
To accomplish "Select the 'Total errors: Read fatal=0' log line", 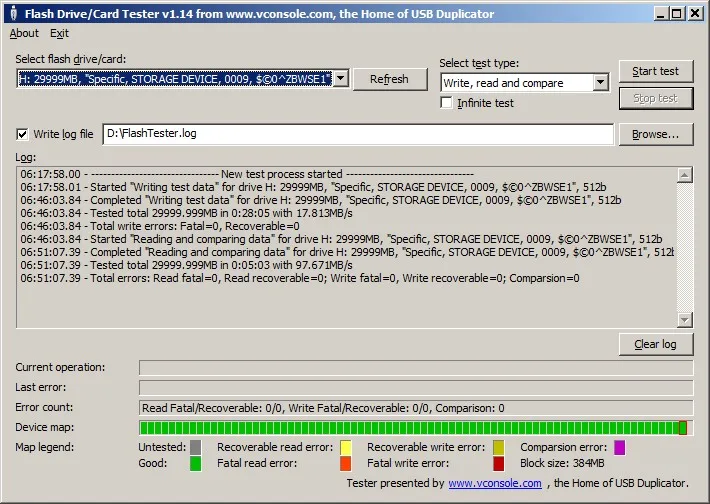I will 300,278.
